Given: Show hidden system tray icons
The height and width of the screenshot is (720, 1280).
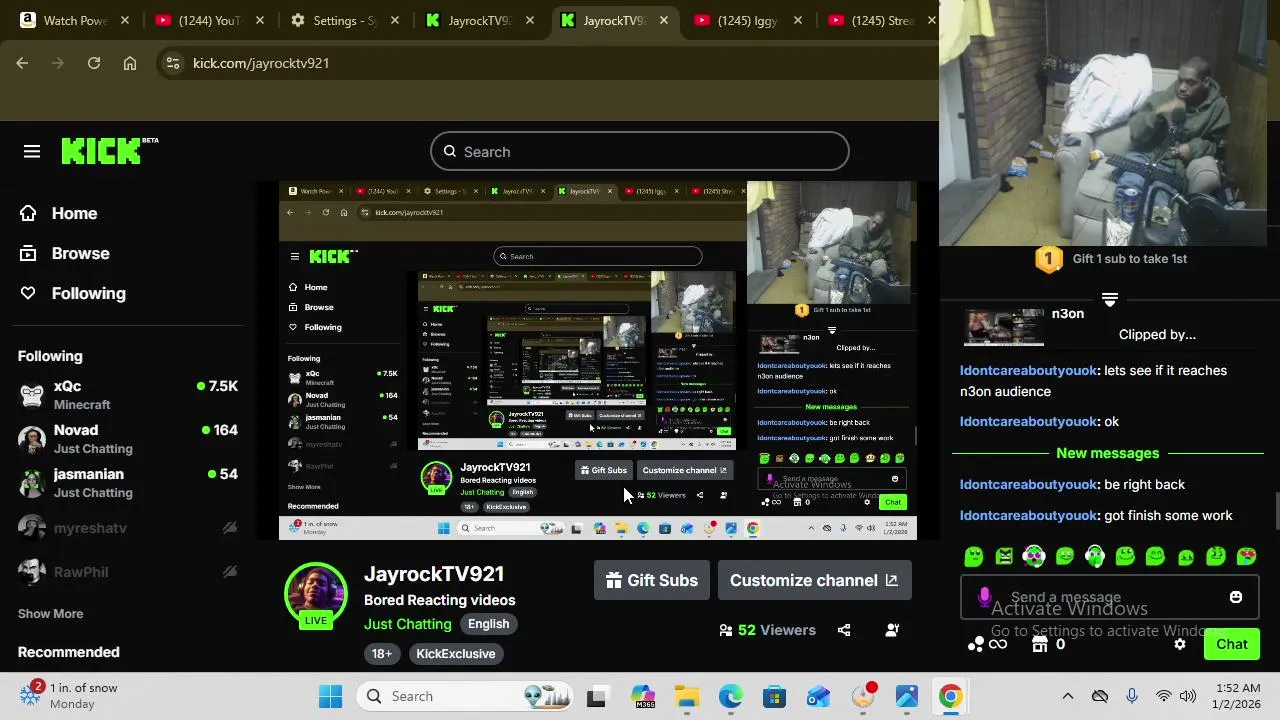Looking at the screenshot, I should click(1067, 696).
